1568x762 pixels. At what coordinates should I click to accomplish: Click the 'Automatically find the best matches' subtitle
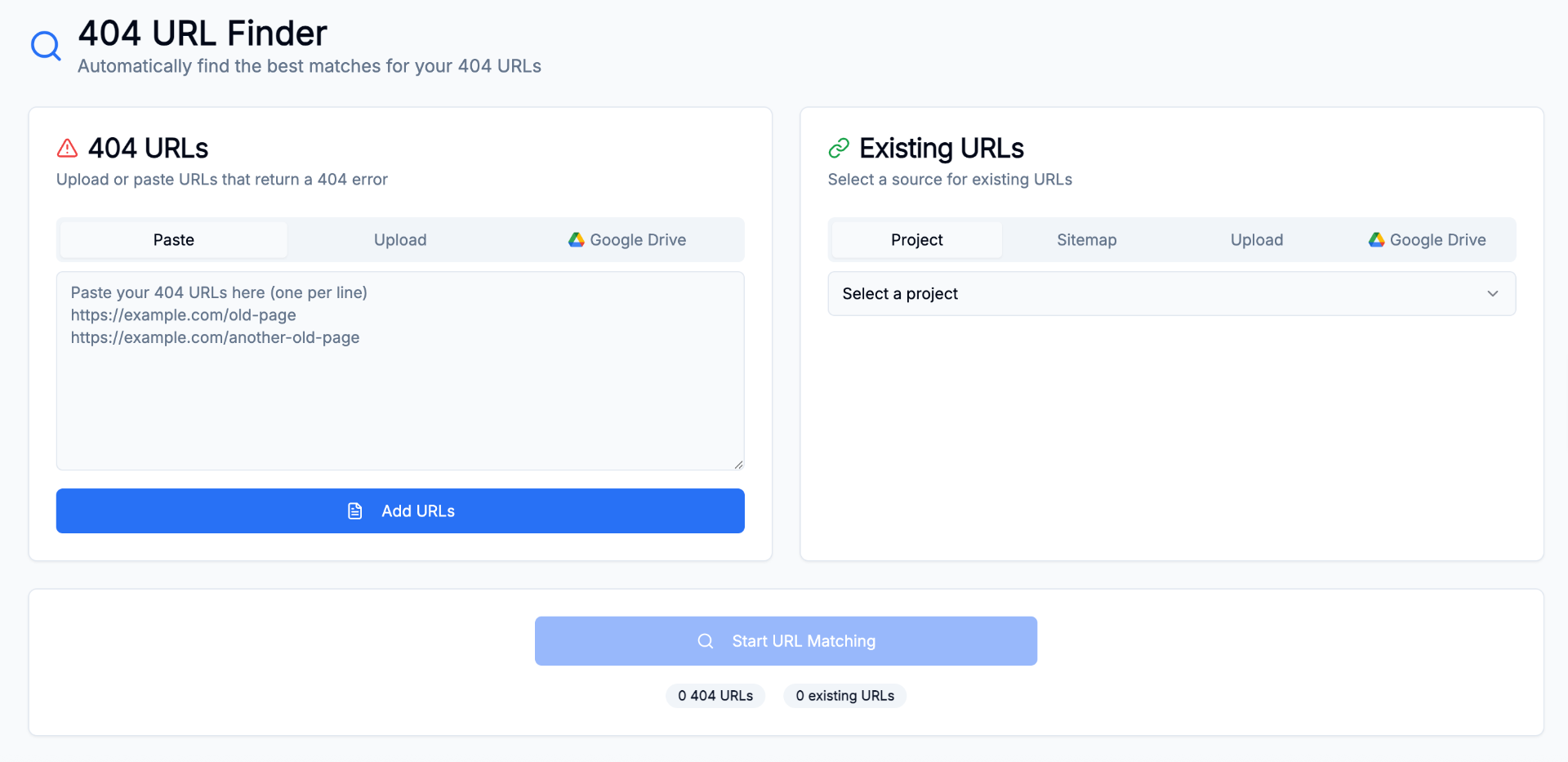coord(310,66)
